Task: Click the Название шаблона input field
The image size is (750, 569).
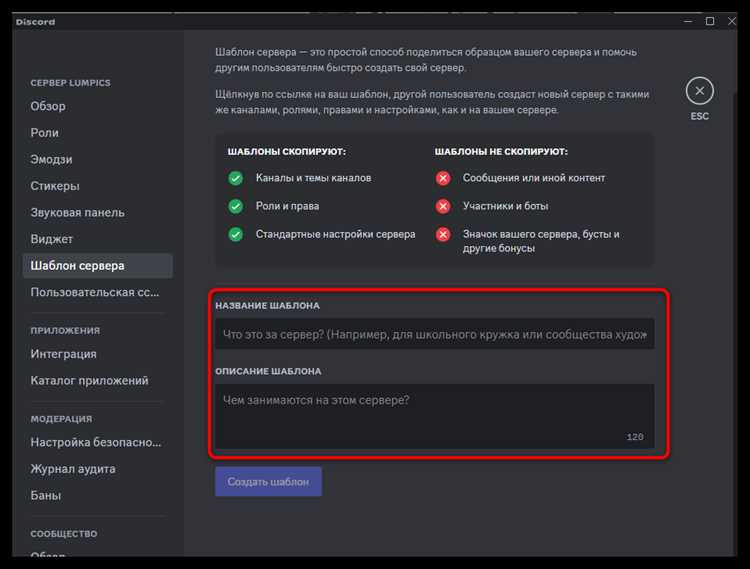Action: click(x=434, y=334)
